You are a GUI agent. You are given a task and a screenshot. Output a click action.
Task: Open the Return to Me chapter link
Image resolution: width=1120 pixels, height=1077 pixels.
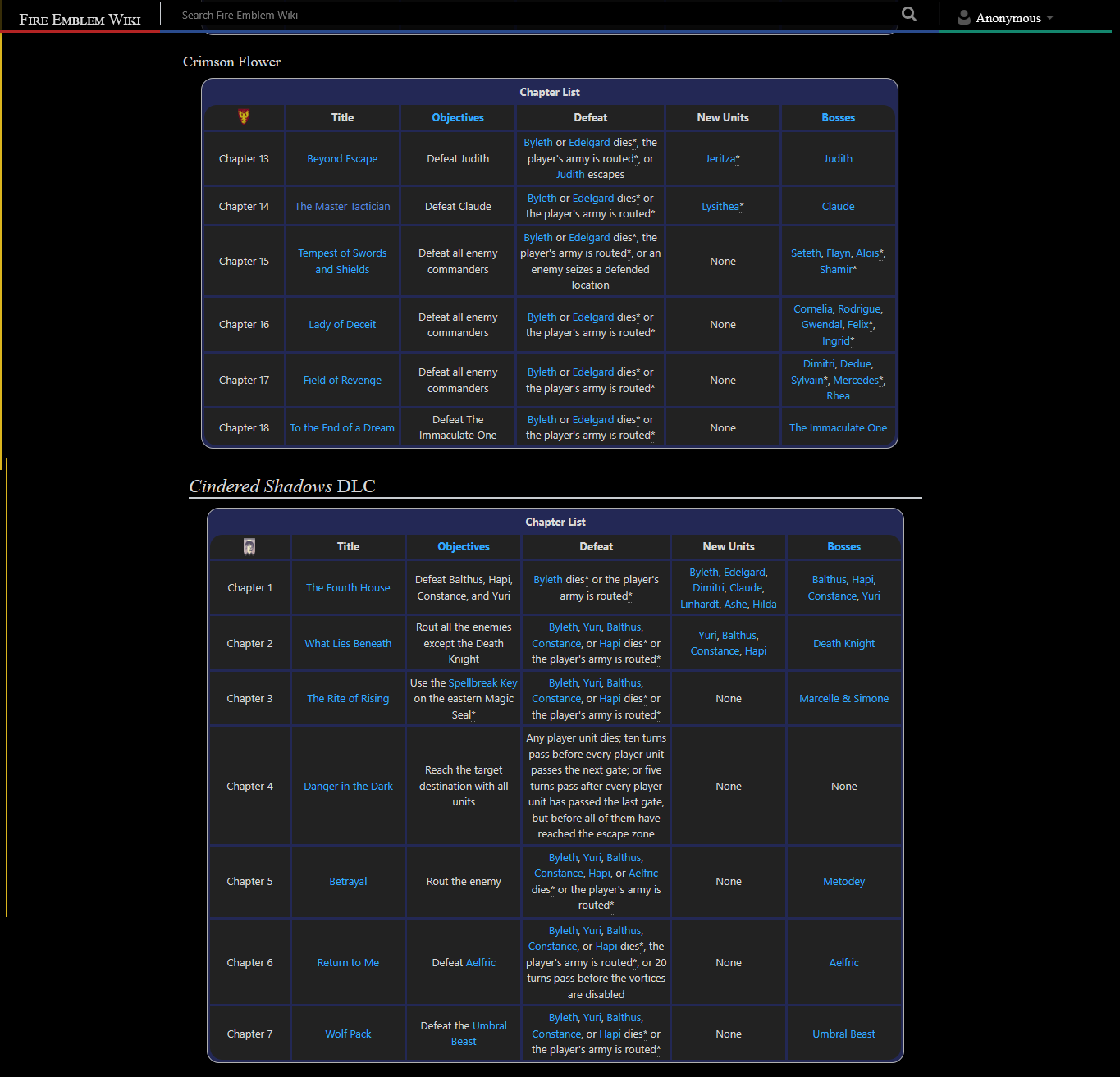(348, 963)
